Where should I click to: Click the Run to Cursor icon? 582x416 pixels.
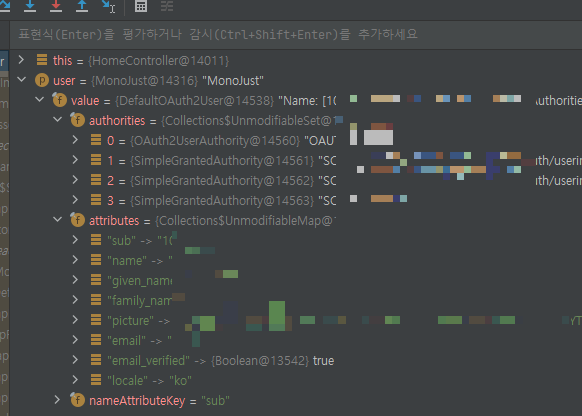[108, 6]
